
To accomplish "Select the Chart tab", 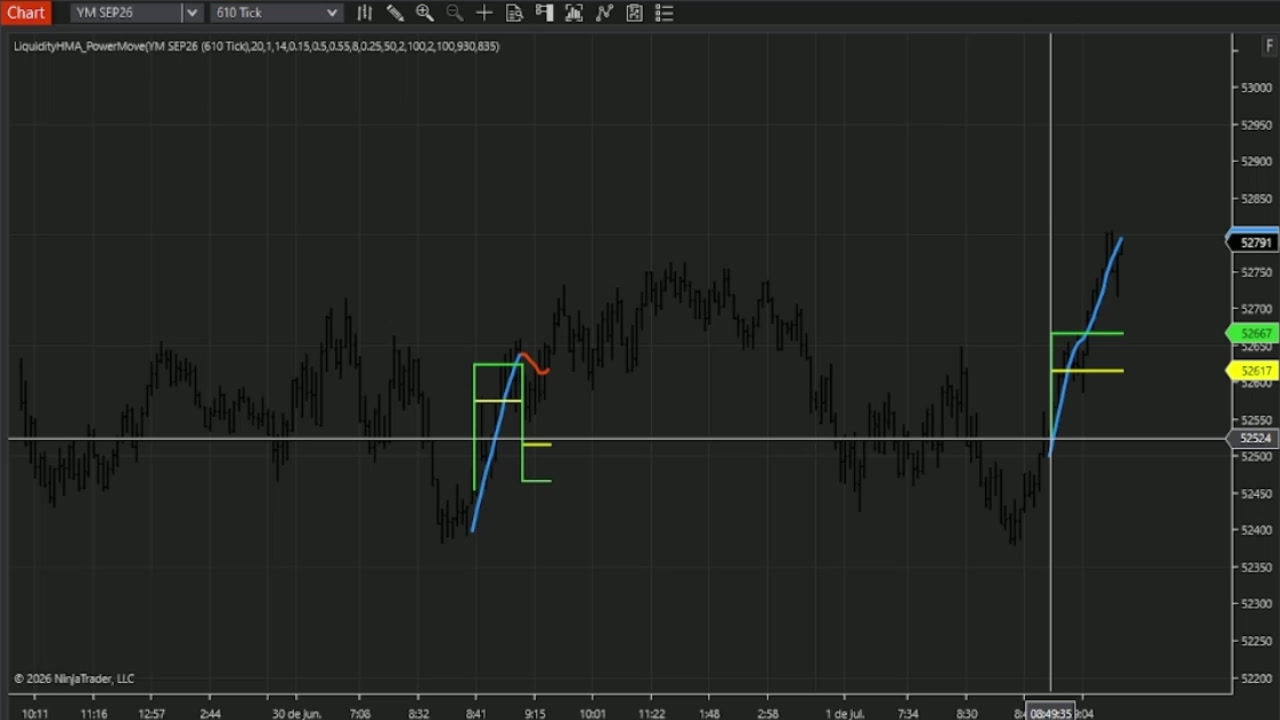I will pos(25,13).
